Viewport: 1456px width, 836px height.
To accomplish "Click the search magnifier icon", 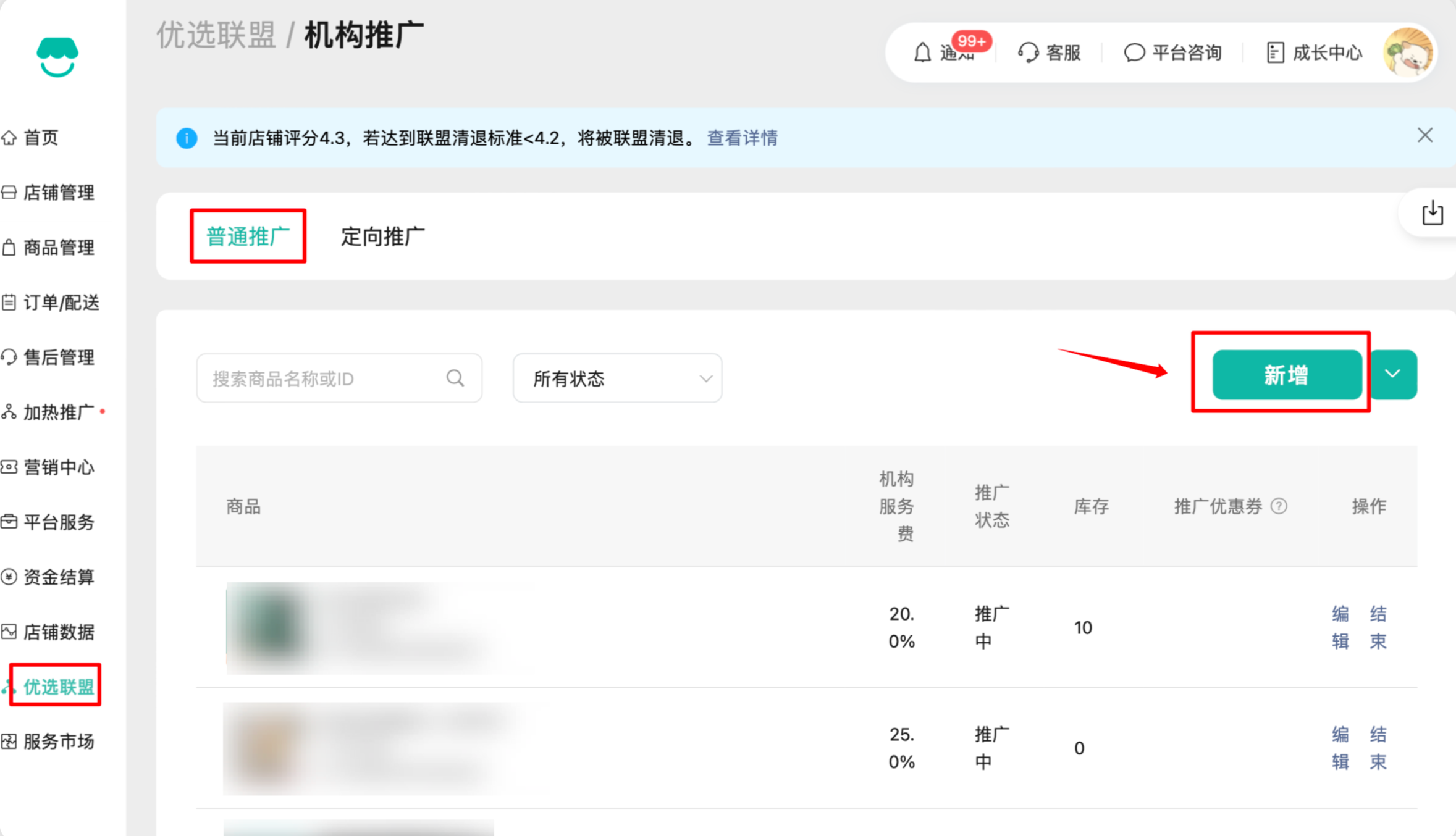I will pyautogui.click(x=455, y=378).
